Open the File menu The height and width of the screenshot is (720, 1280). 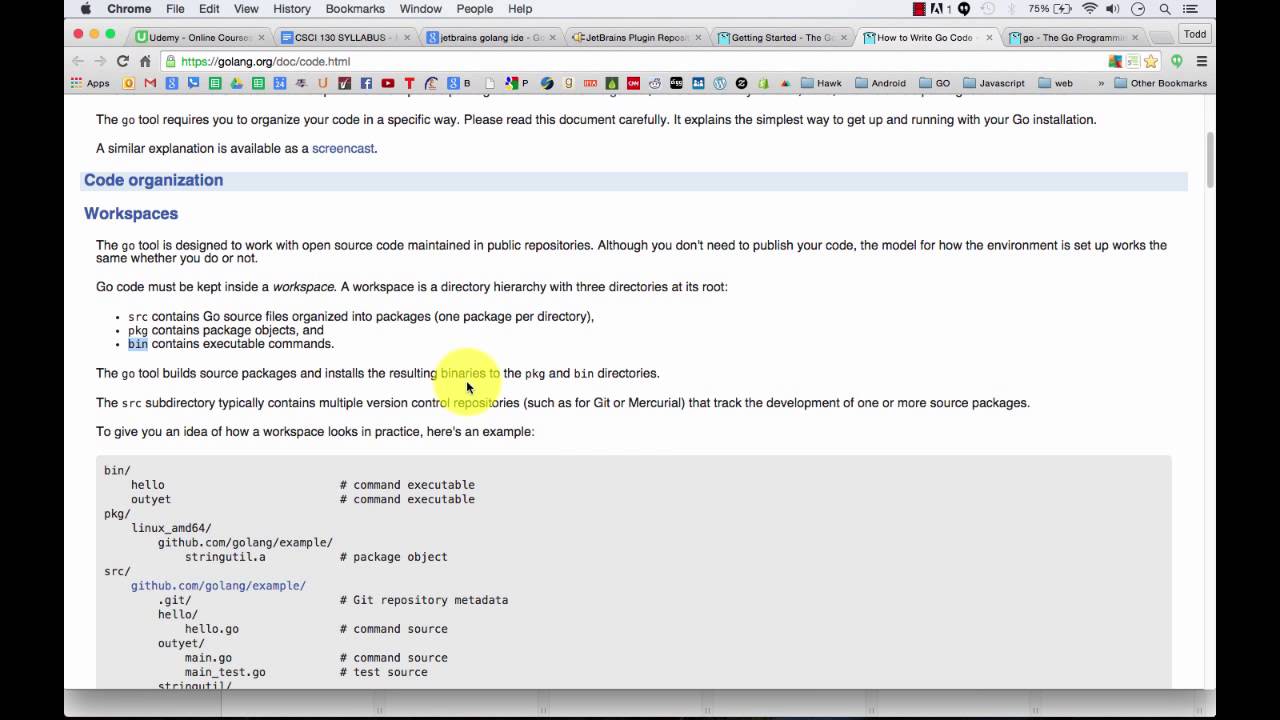[x=175, y=9]
